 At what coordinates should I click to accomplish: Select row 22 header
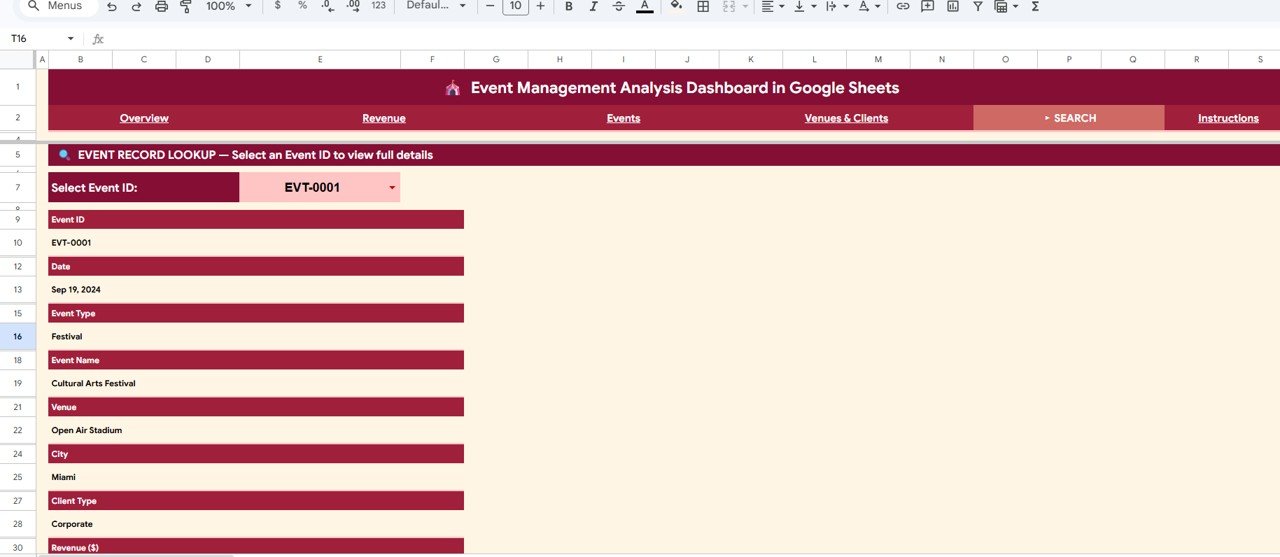17,430
